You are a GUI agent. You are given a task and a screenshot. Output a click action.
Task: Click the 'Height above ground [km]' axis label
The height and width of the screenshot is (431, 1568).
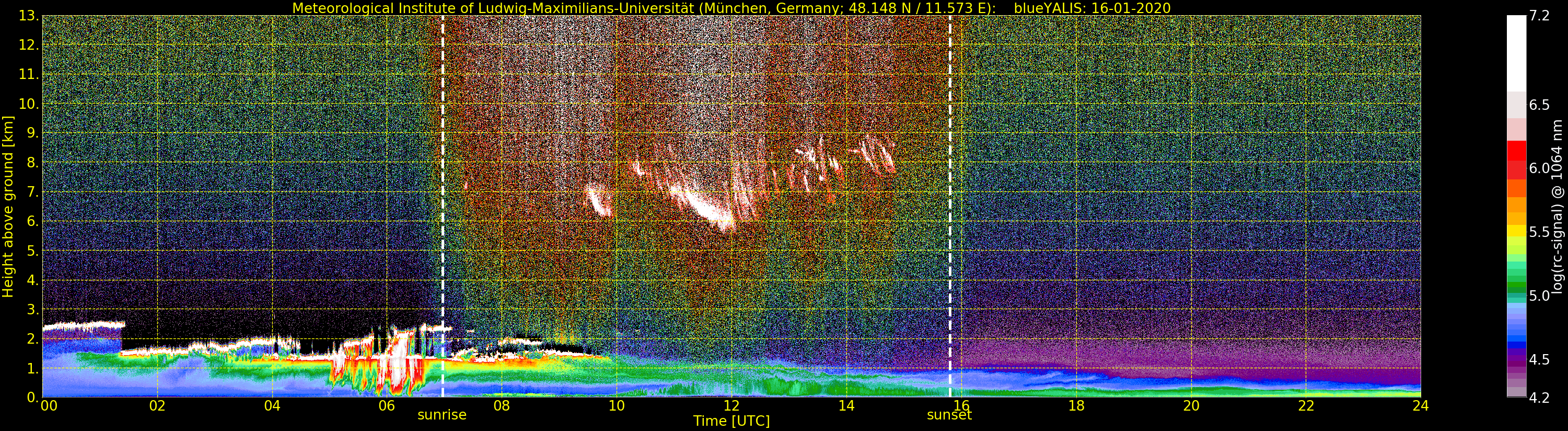pos(8,206)
